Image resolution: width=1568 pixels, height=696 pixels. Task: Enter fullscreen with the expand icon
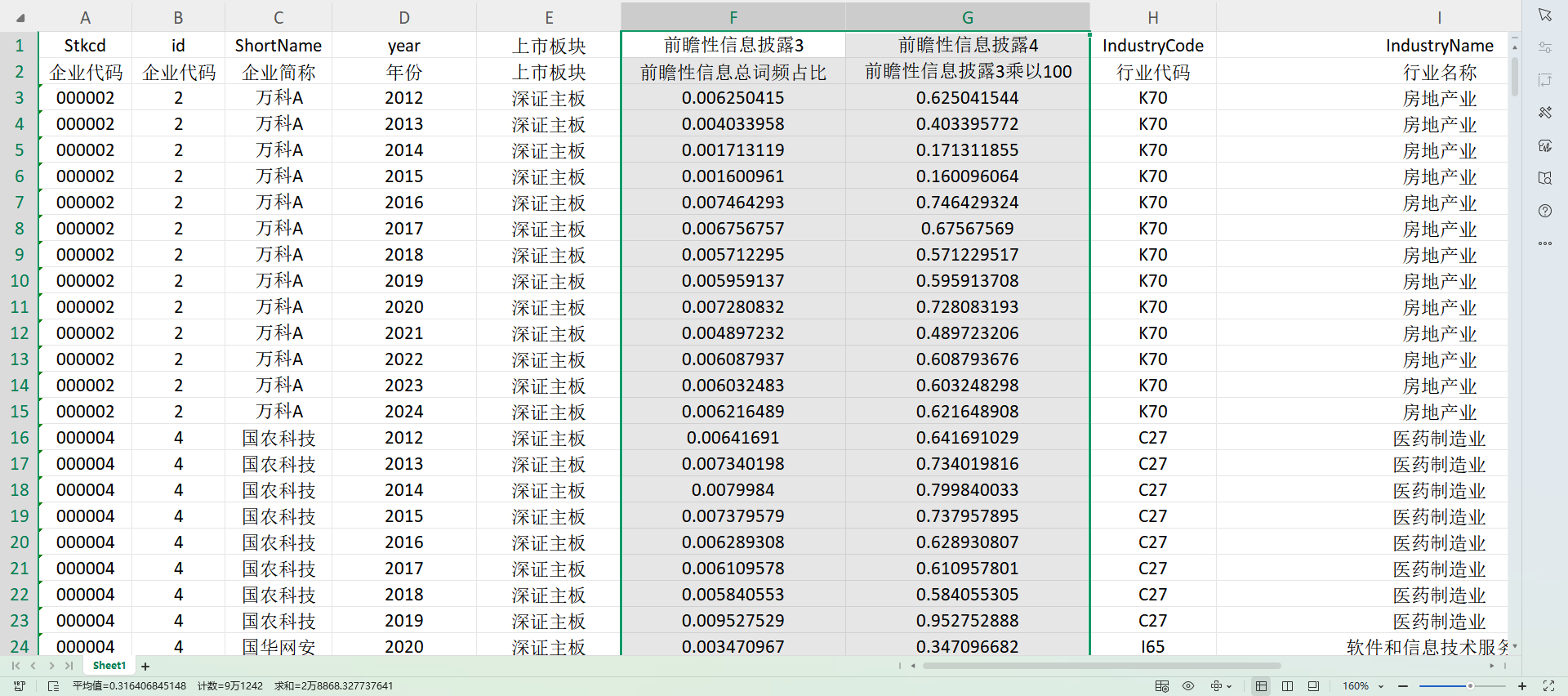pyautogui.click(x=1548, y=686)
